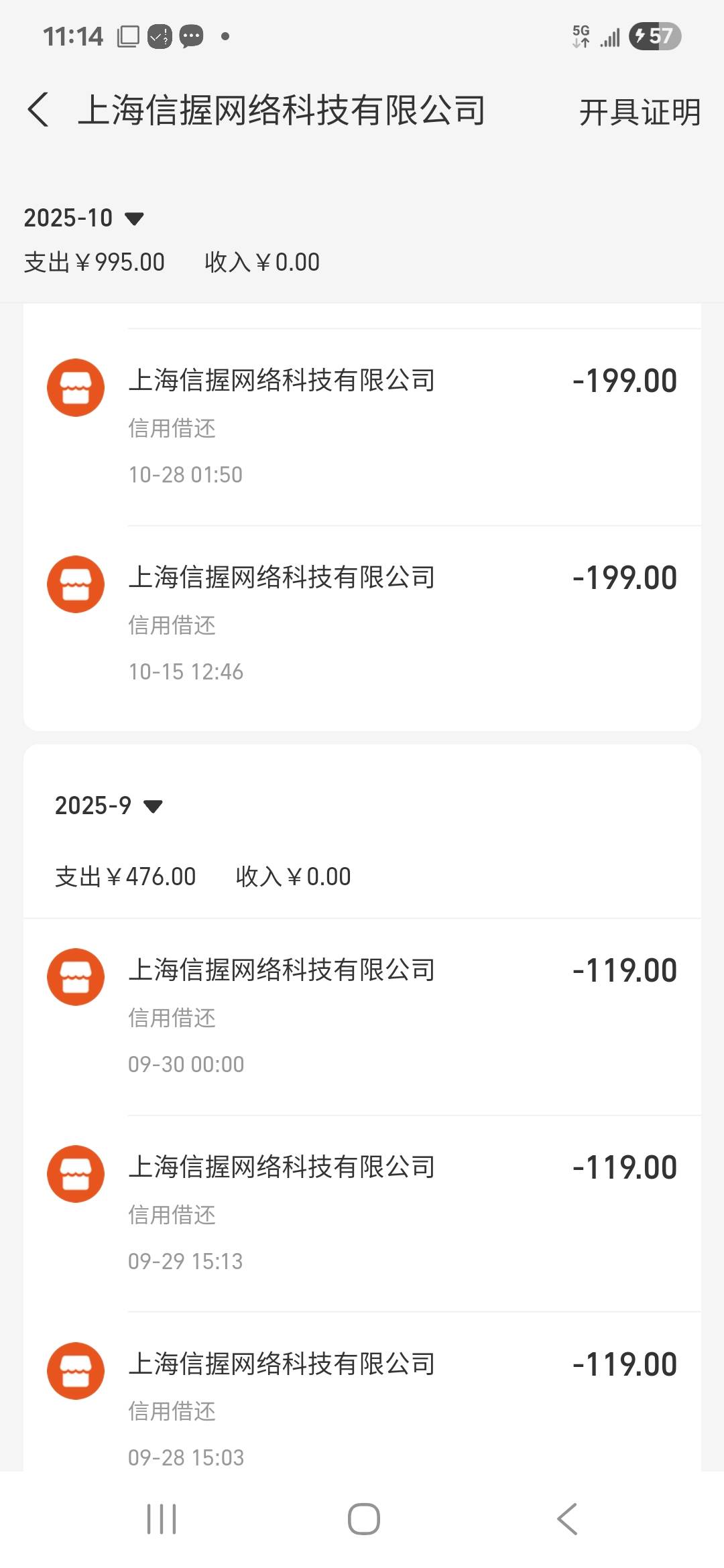Expand the 2025-9 month dropdown arrow
Image resolution: width=724 pixels, height=1568 pixels.
pos(154,806)
